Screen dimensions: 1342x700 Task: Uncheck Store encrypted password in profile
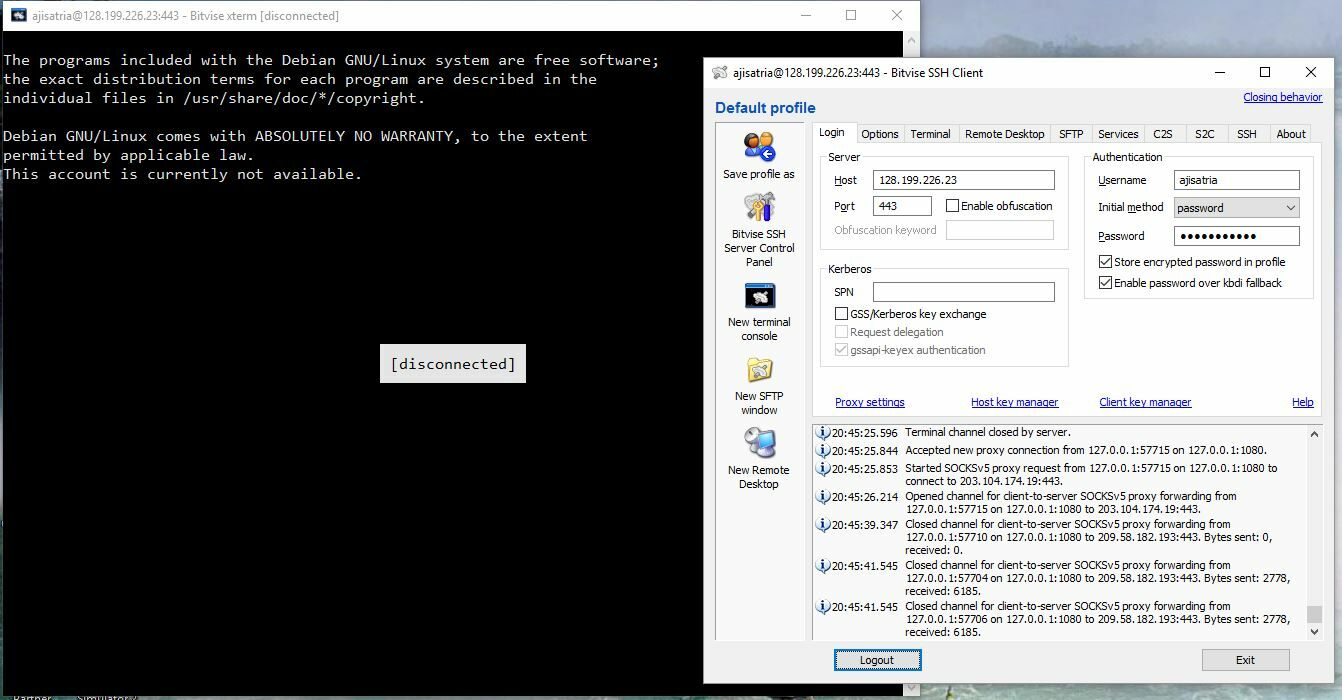coord(1105,262)
